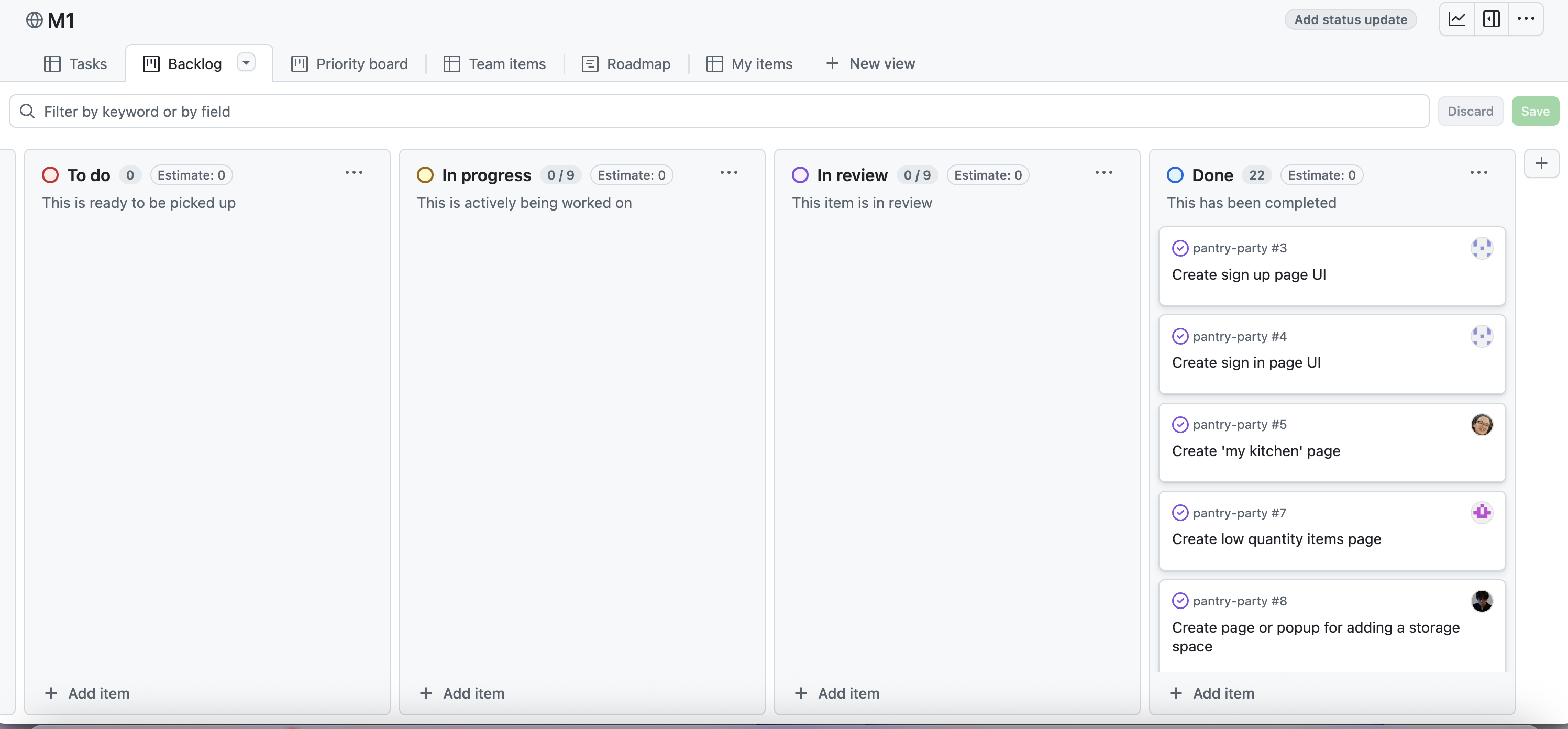This screenshot has width=1568, height=729.
Task: Open the Done column options menu
Action: pos(1478,173)
